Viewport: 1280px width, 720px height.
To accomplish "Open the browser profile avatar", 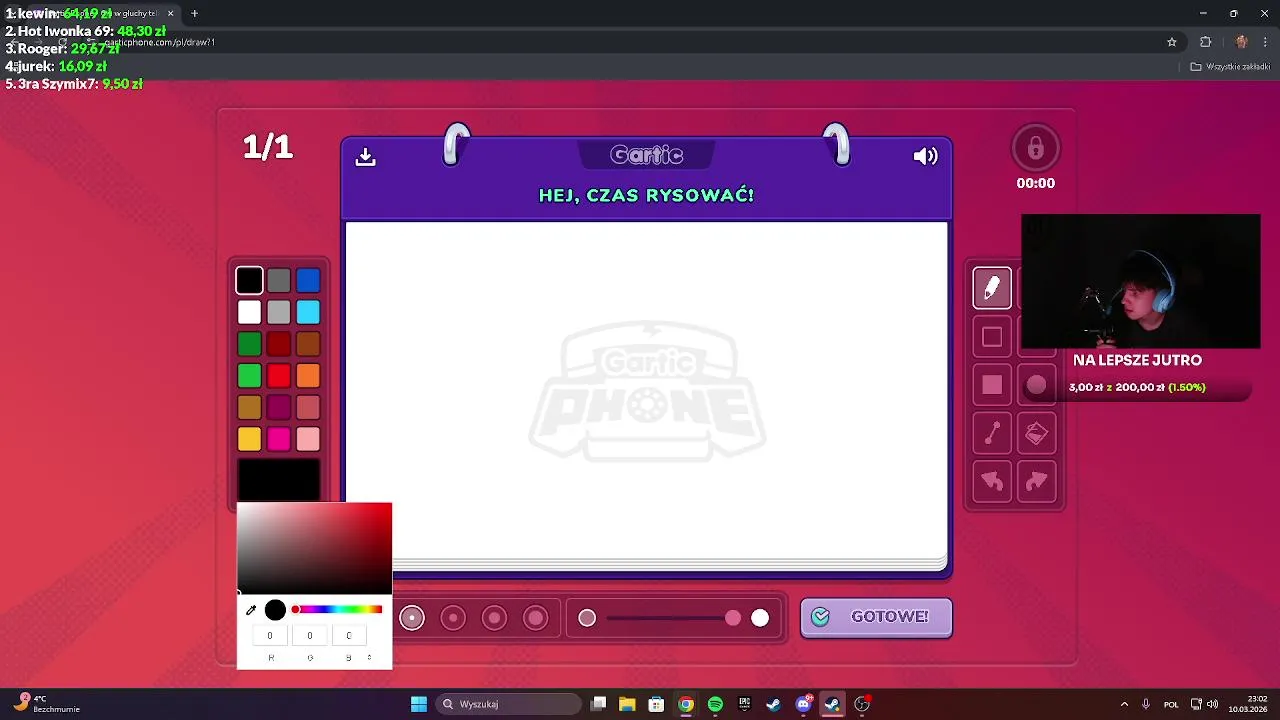I will click(x=1241, y=42).
